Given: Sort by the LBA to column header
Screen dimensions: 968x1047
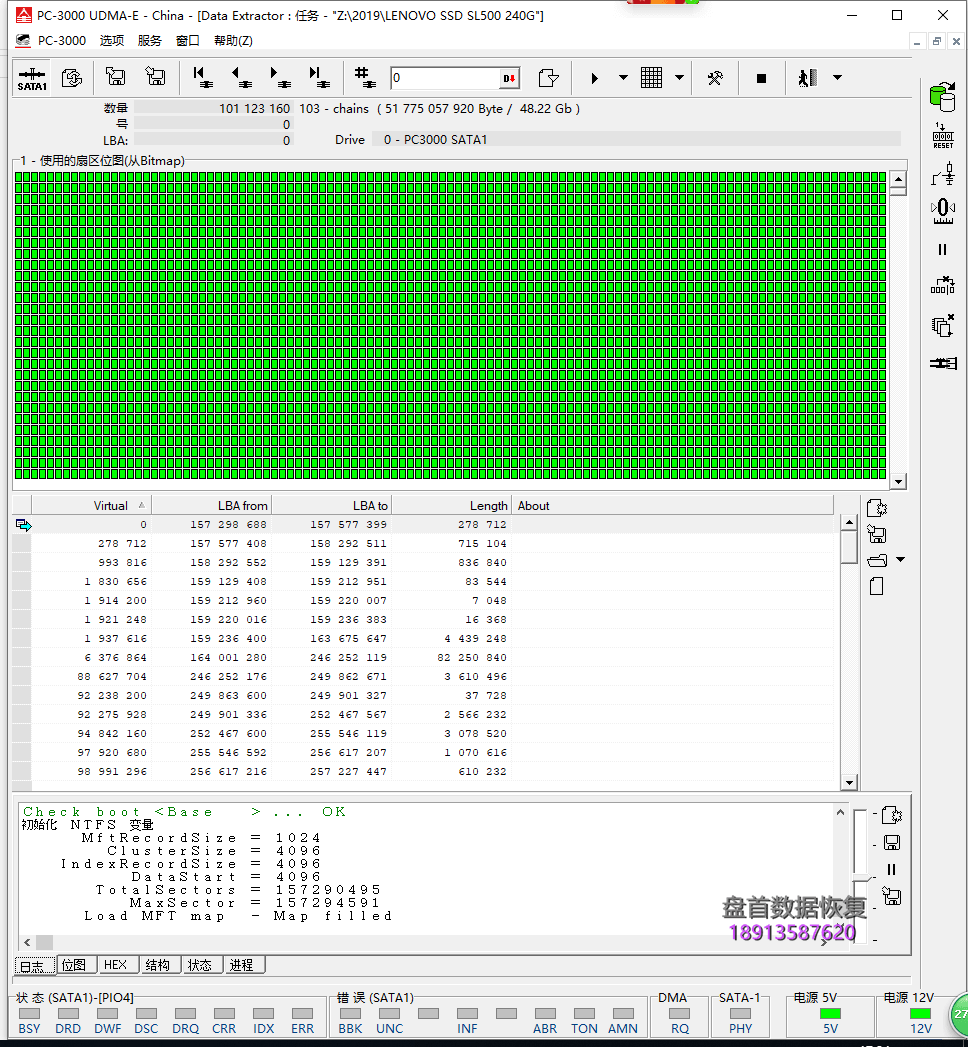Looking at the screenshot, I should click(331, 505).
